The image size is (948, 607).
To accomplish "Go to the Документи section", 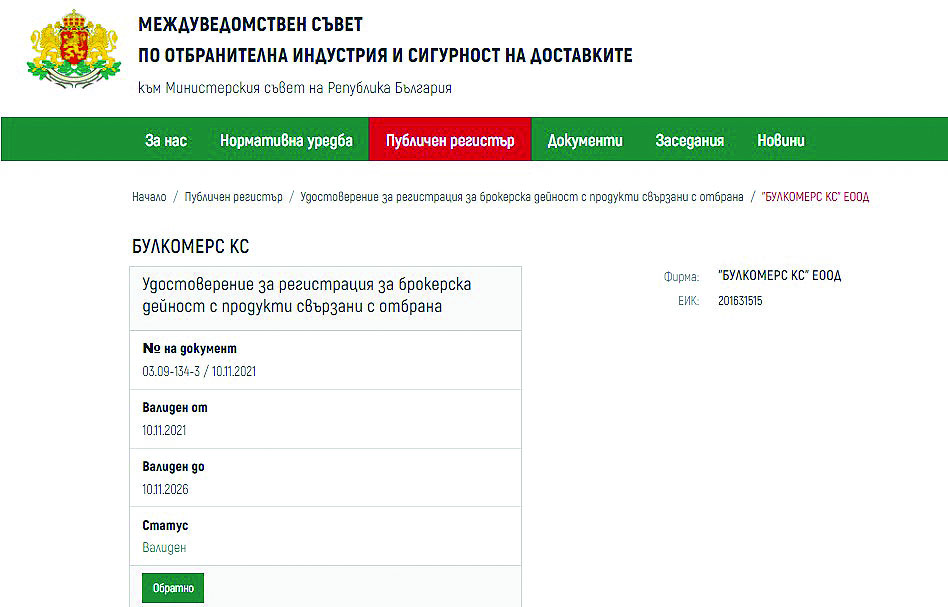I will coord(585,140).
